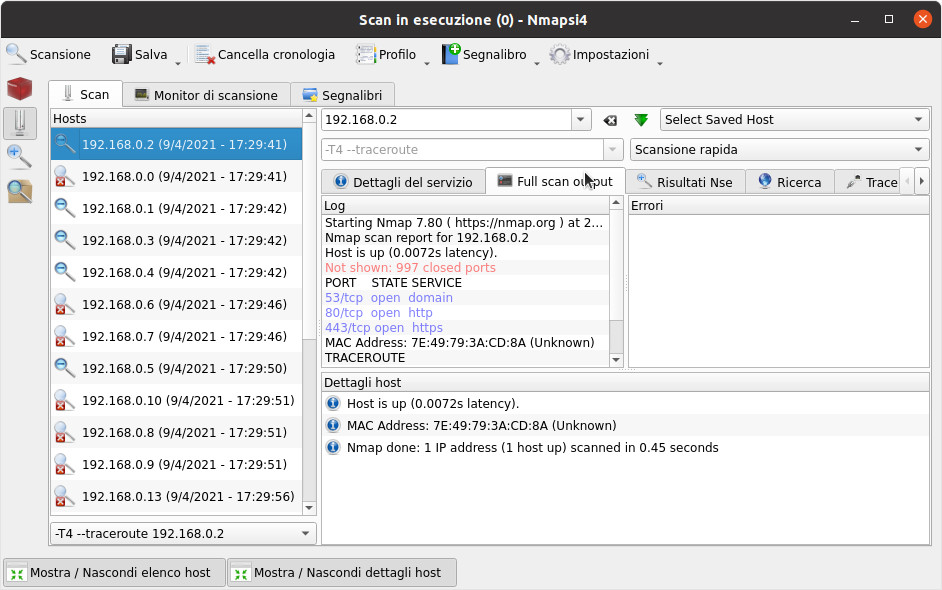Click the clear host address icon
The height and width of the screenshot is (590, 942).
click(610, 120)
